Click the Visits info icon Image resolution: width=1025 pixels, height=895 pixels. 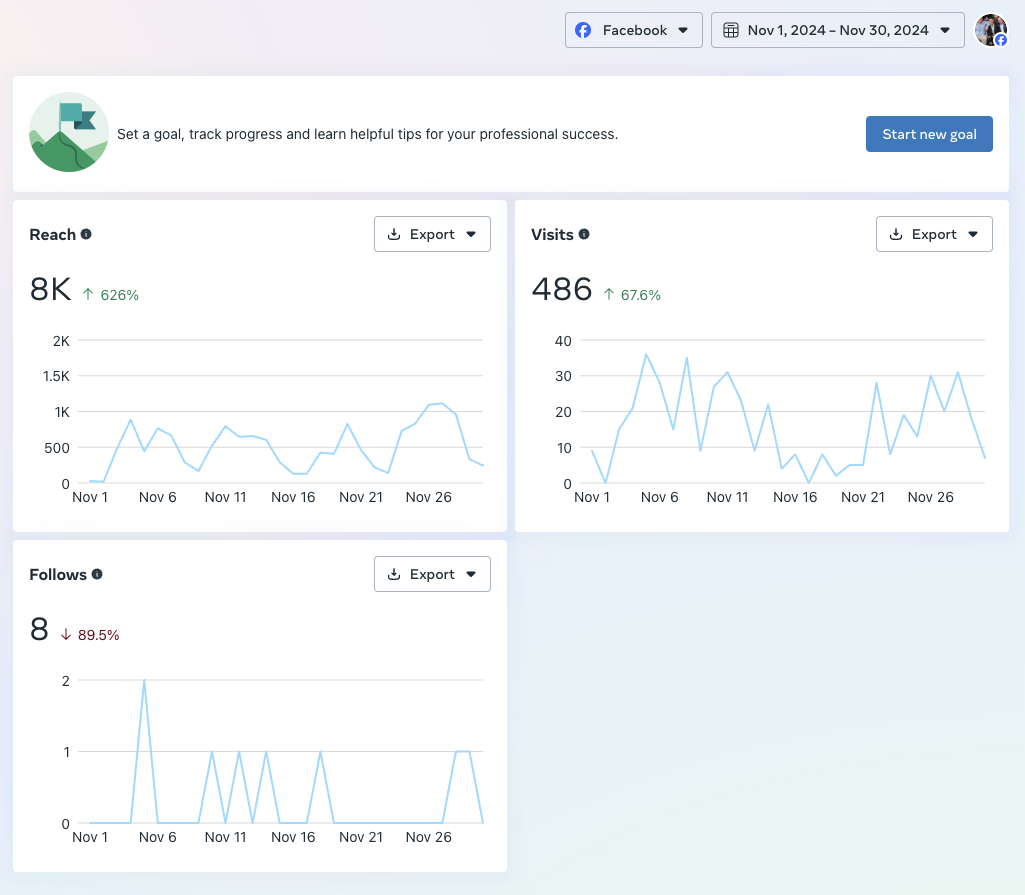(584, 234)
